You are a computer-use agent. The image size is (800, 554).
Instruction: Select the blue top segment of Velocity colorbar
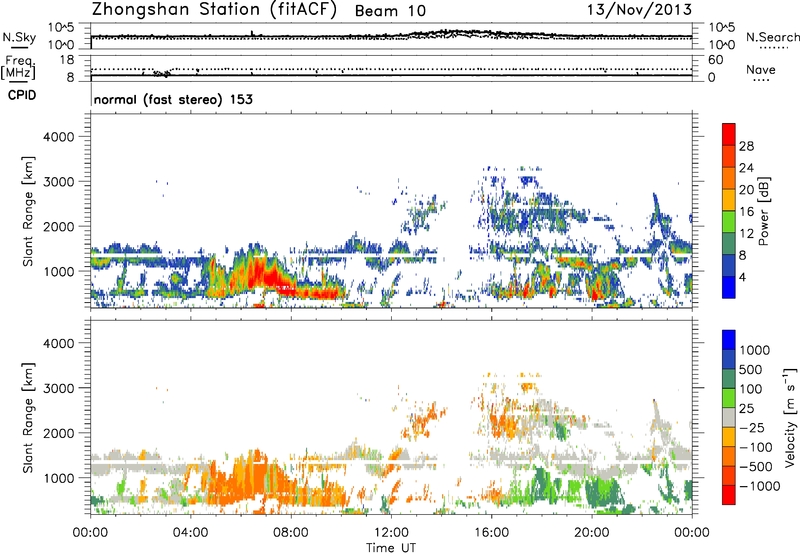(729, 340)
